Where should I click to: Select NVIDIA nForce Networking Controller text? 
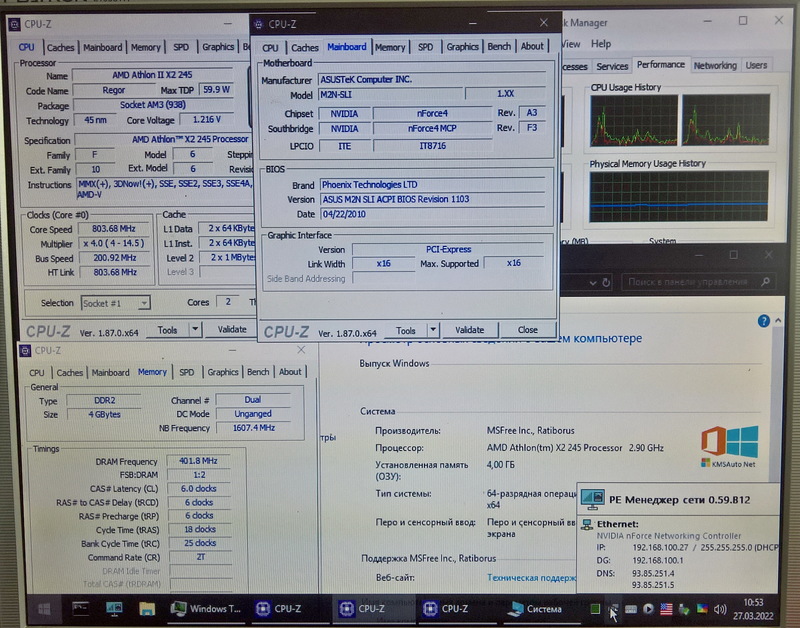point(669,536)
